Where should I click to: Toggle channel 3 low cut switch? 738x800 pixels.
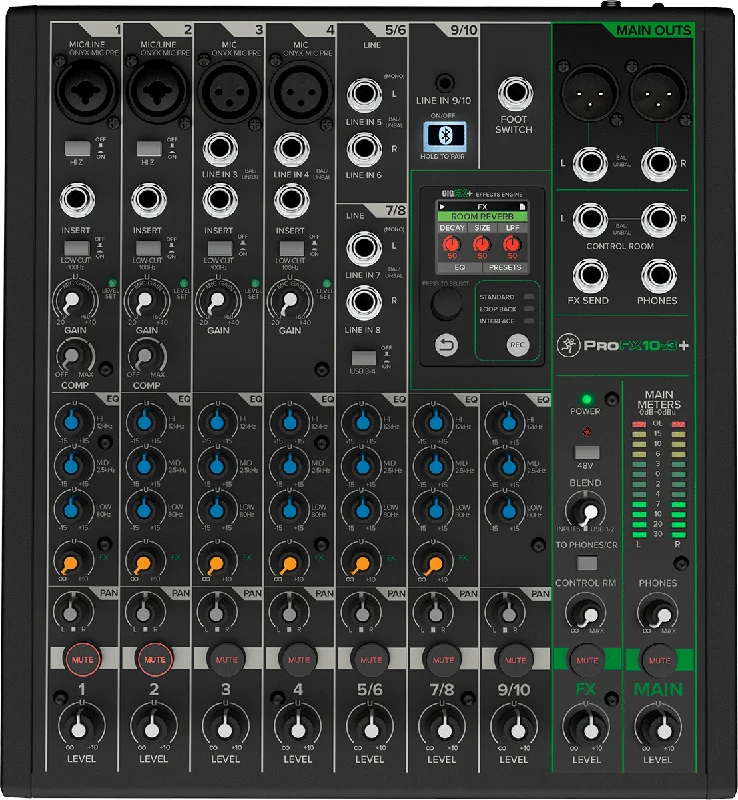click(x=220, y=248)
